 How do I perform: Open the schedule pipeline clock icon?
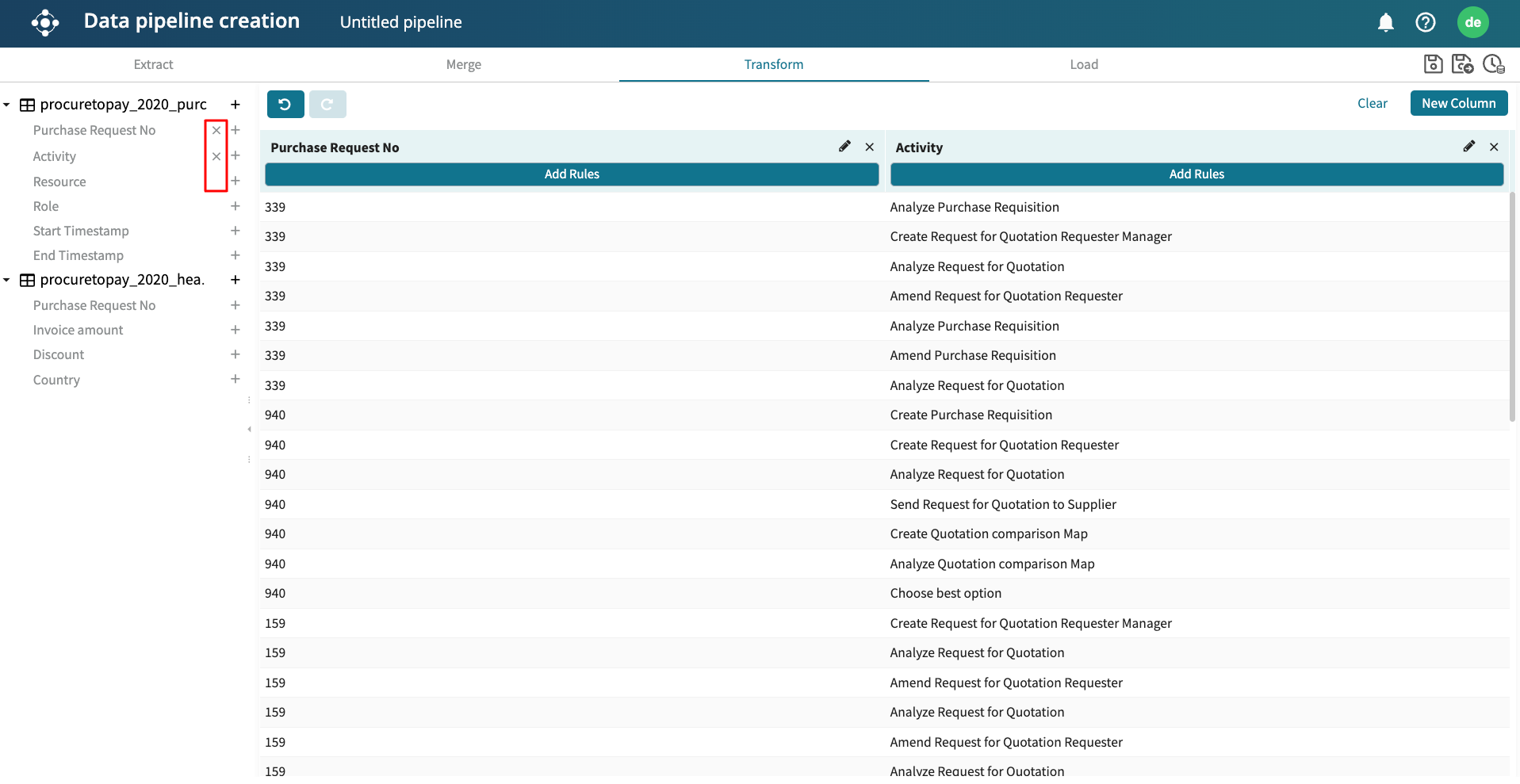click(1493, 64)
